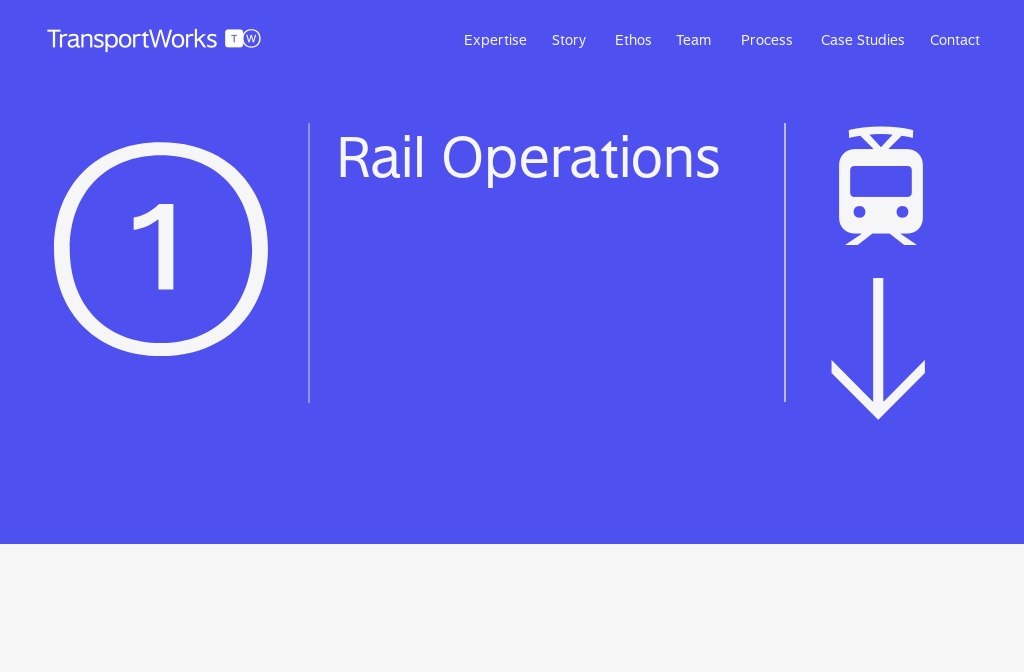Select the Ethos navigation link
Screen dimensions: 1024x672
click(633, 40)
